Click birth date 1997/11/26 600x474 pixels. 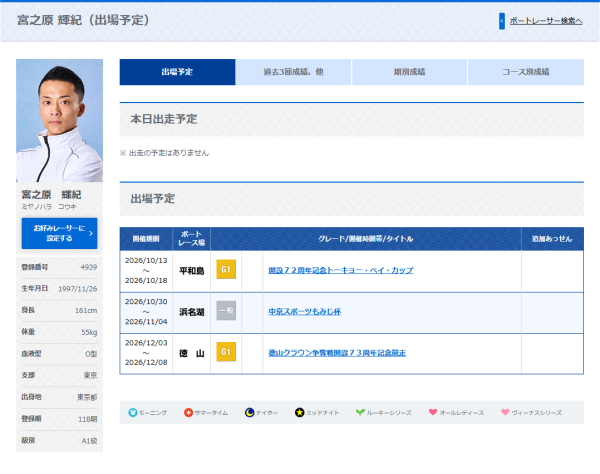[x=78, y=289]
